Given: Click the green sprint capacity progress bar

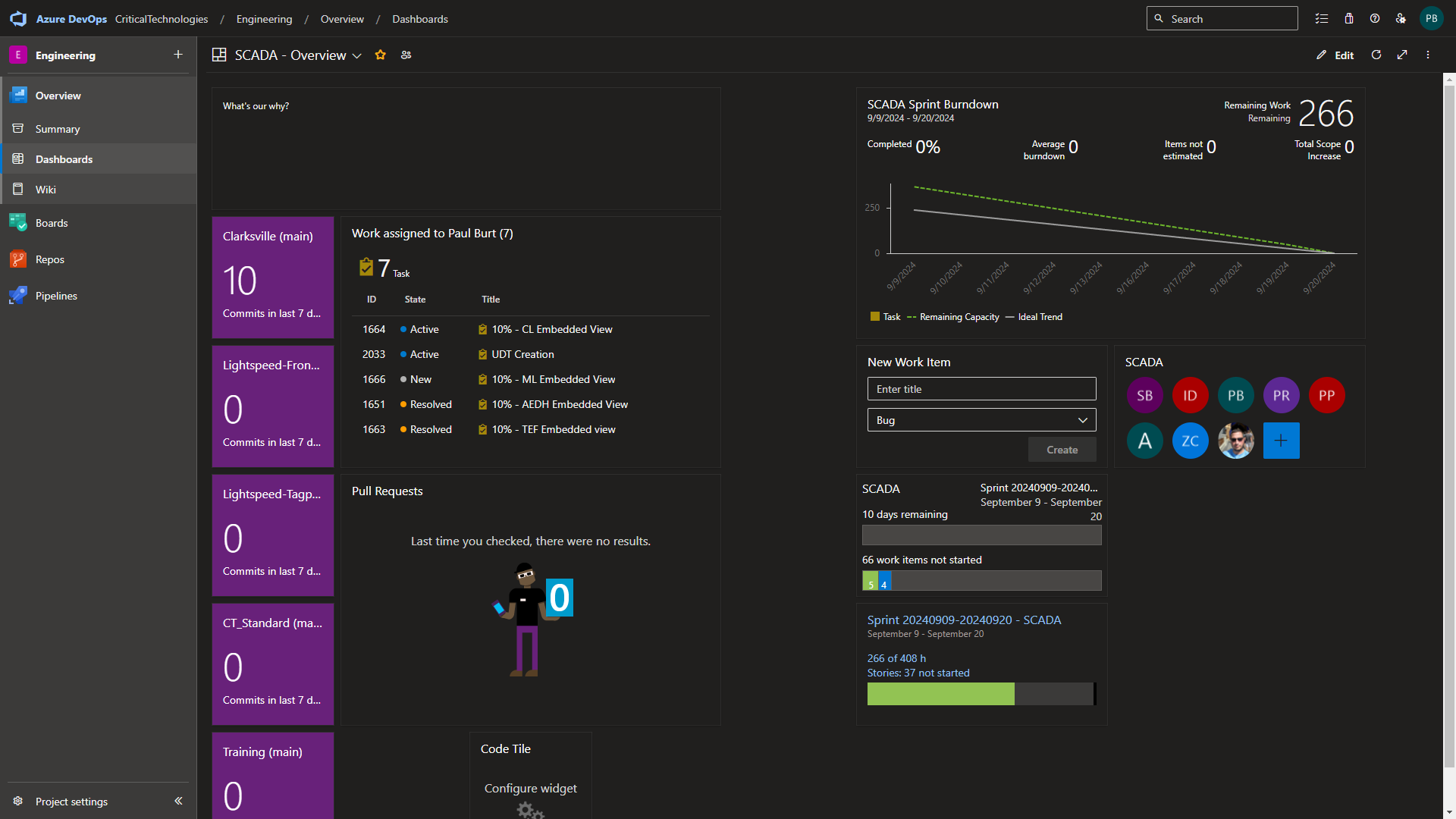Looking at the screenshot, I should coord(940,694).
